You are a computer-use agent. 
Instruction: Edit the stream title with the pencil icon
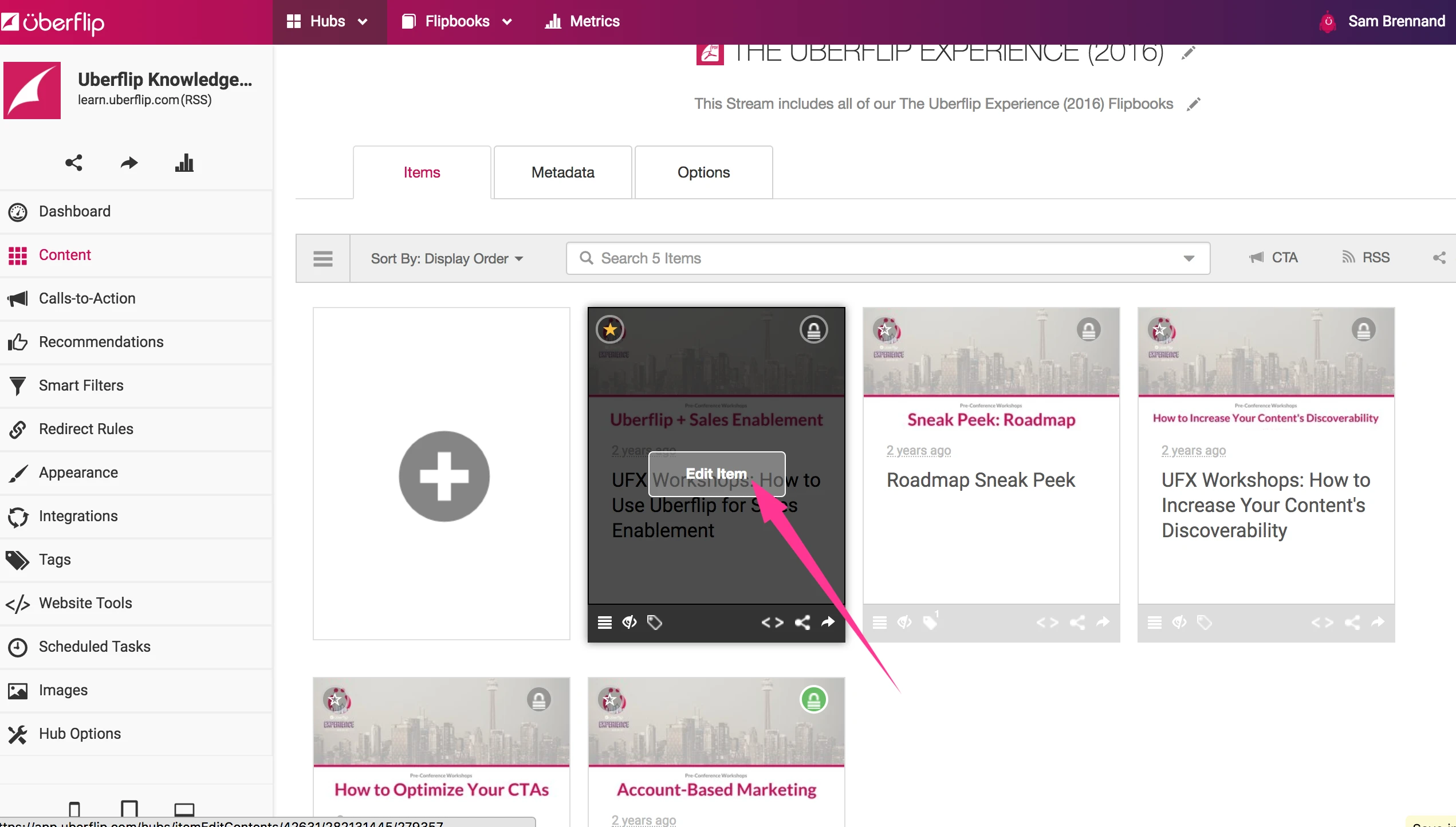[1189, 53]
